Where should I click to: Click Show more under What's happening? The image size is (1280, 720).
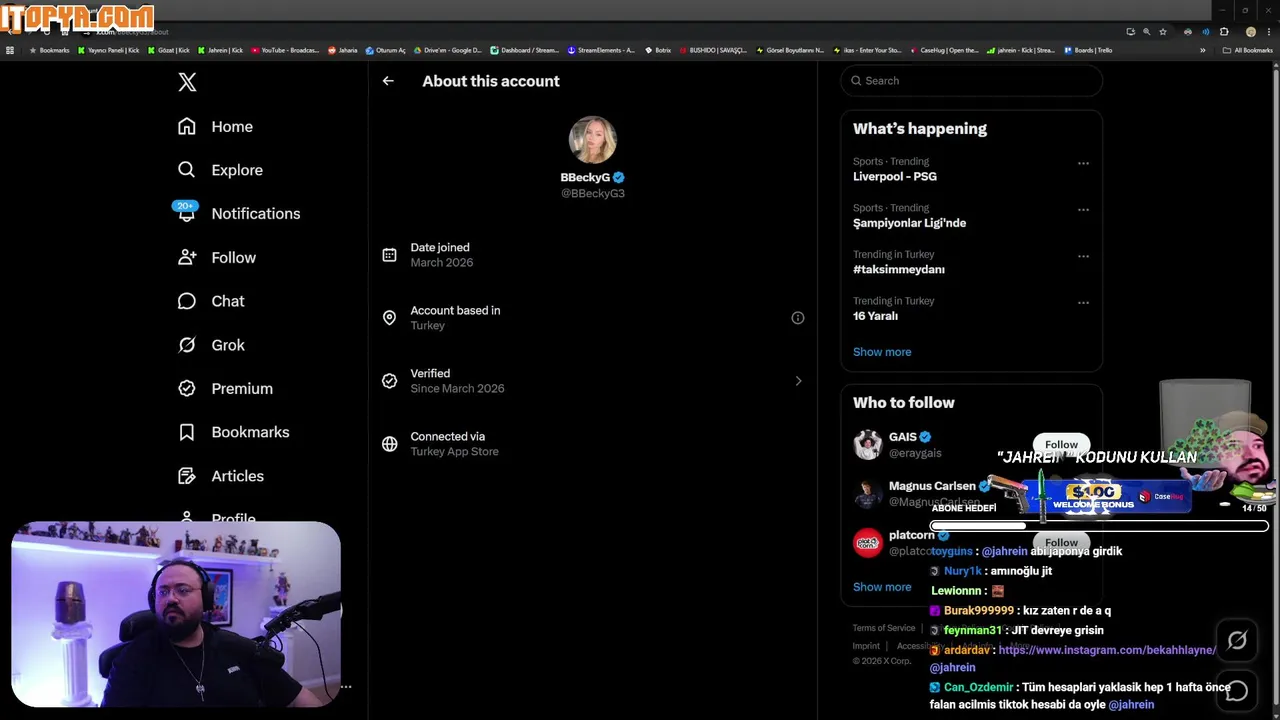(882, 352)
